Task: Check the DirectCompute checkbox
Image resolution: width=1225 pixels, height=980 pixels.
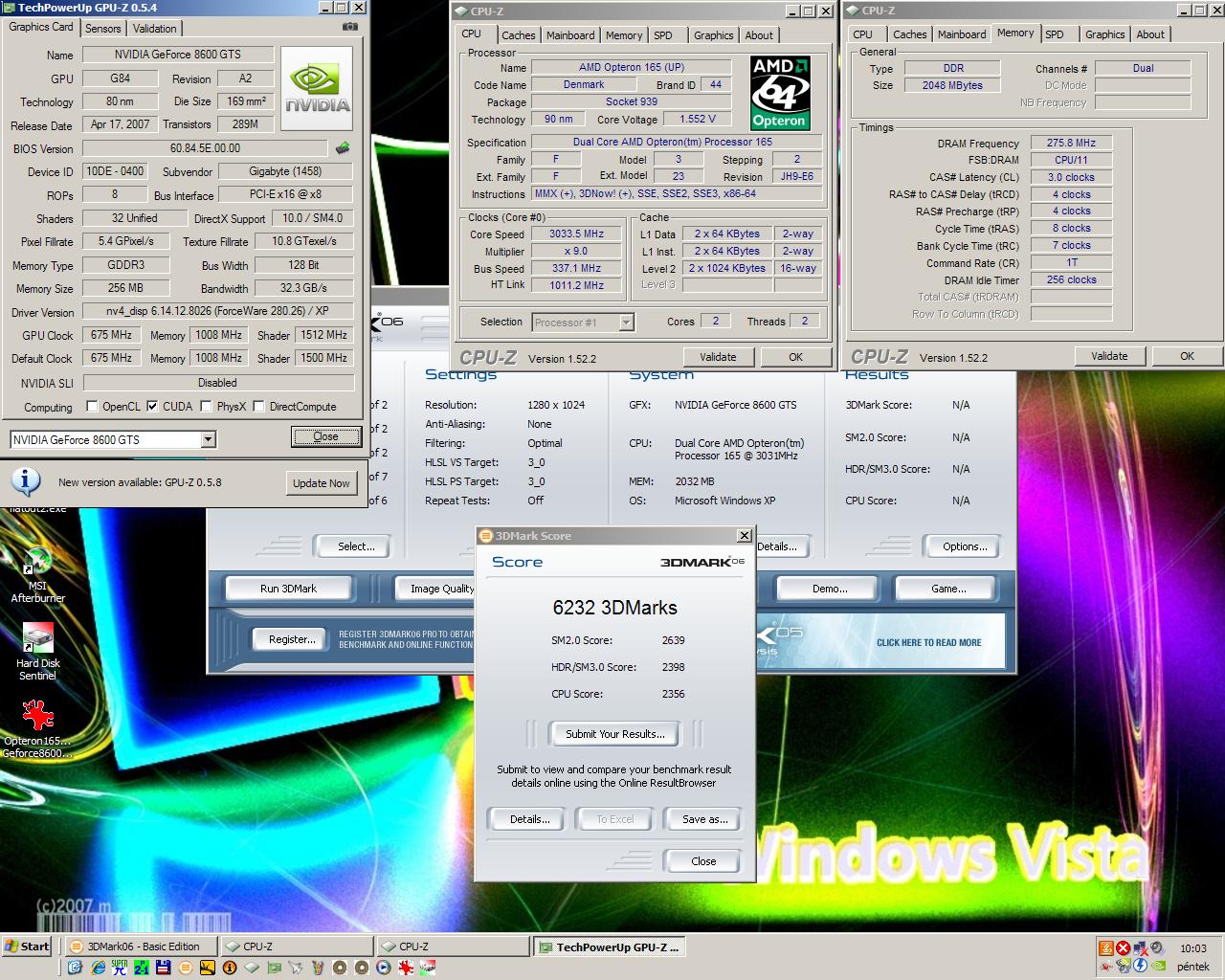Action: 259,406
